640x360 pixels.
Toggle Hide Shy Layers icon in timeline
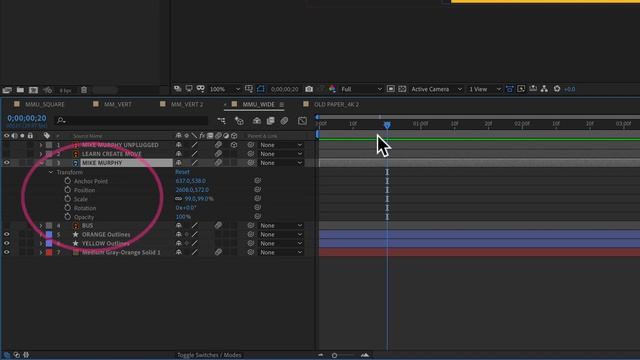(x=257, y=120)
